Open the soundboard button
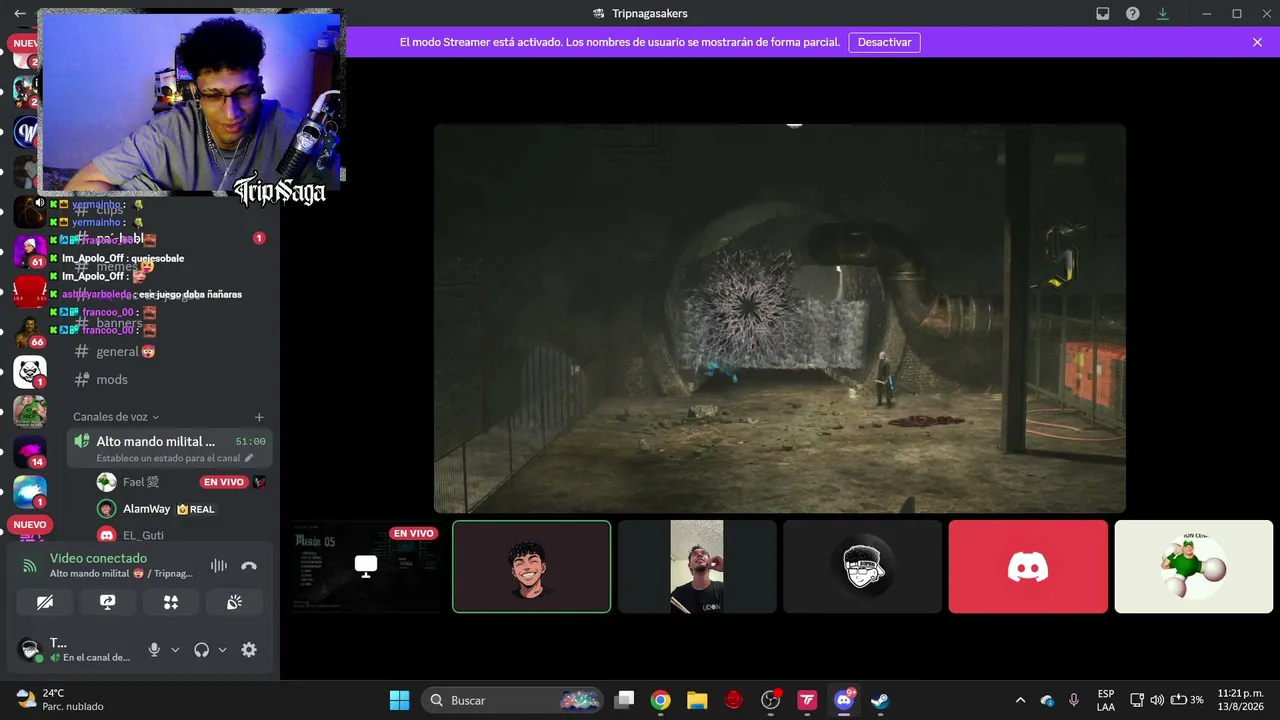The image size is (1280, 720). coord(234,602)
